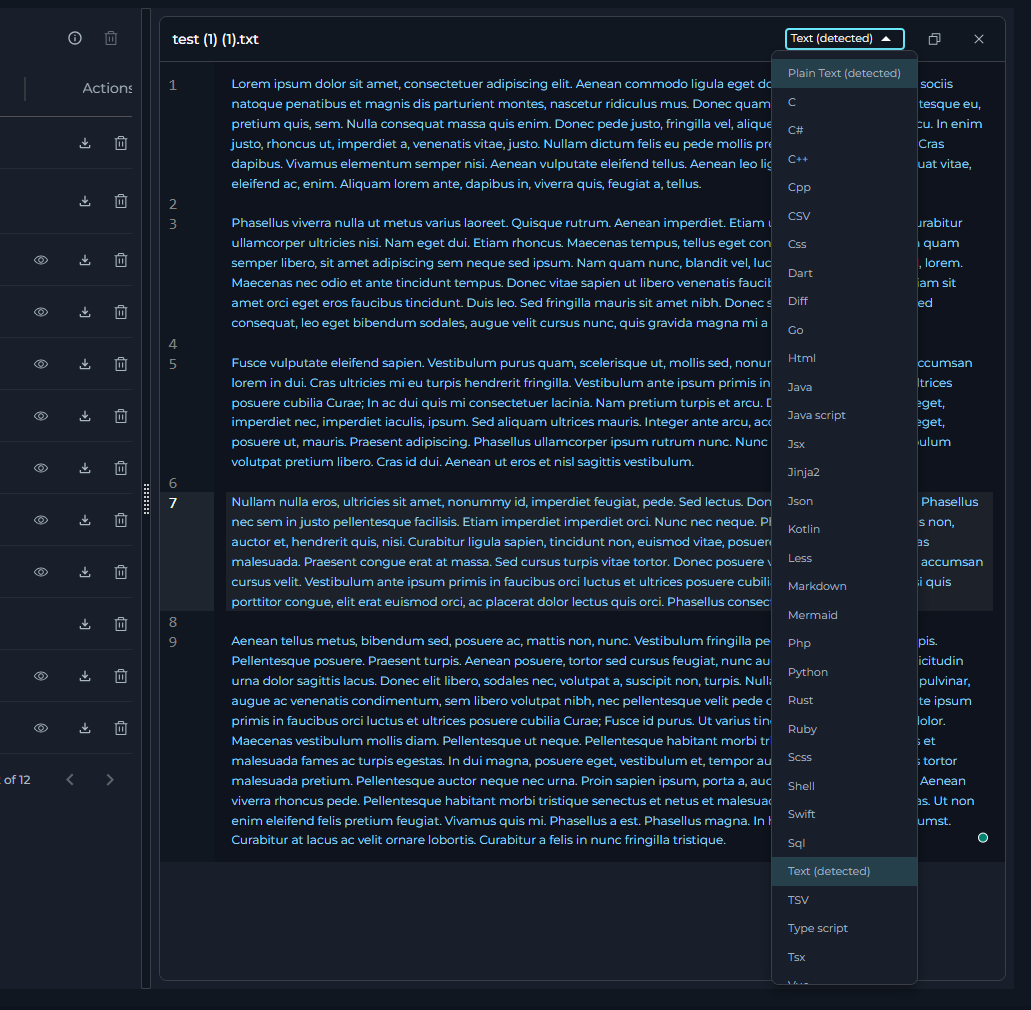The height and width of the screenshot is (1010, 1031).
Task: Delete the first file row
Action: click(121, 143)
